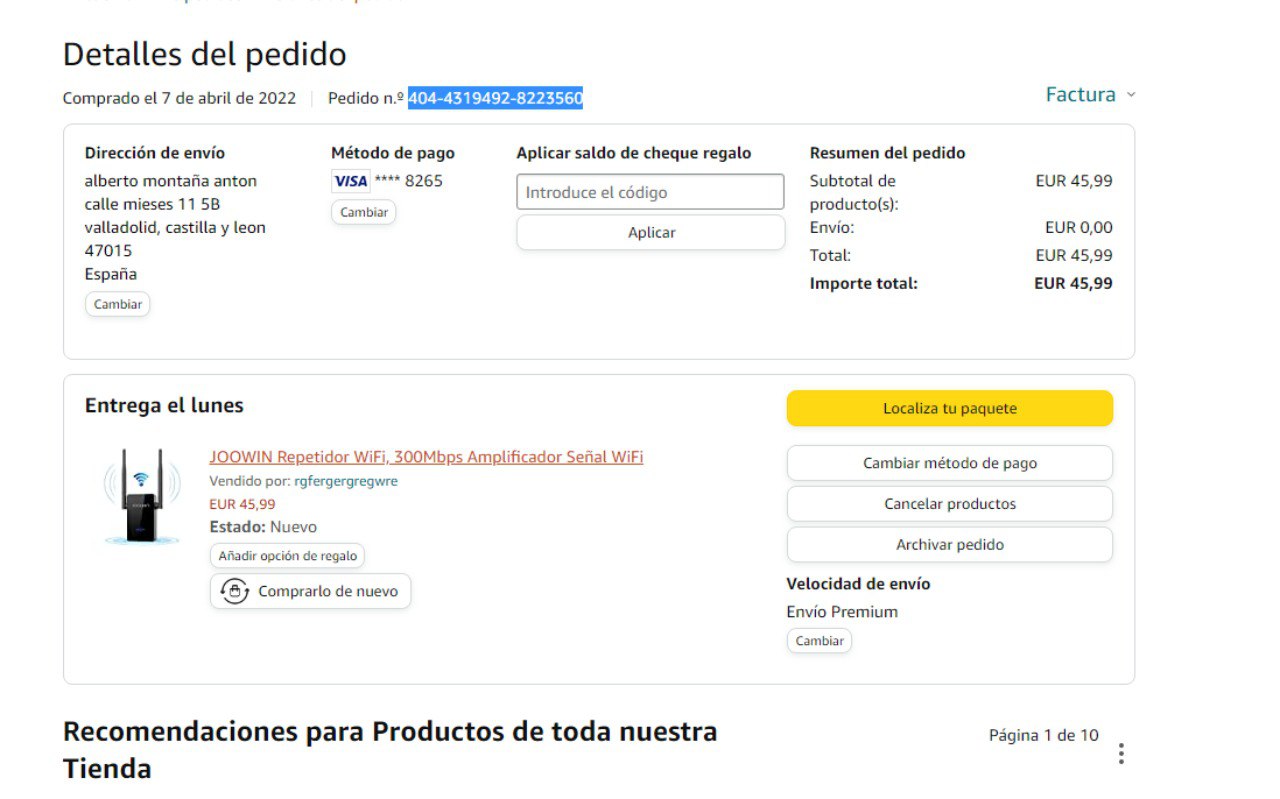Change the Visa payment method with Cambiar
The height and width of the screenshot is (799, 1280).
click(x=364, y=212)
